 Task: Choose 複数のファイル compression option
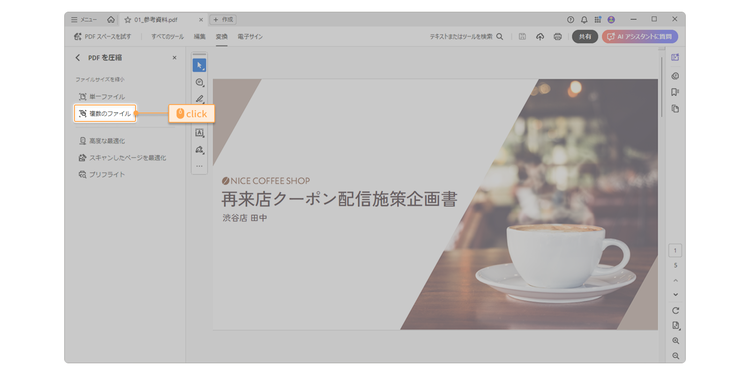coord(105,113)
